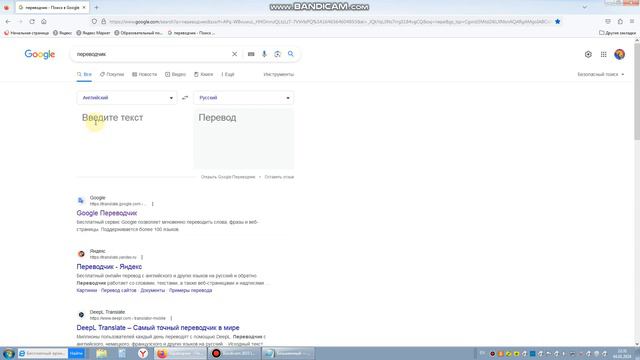Open more options for the Яндекс result
Image resolution: width=640 pixels, height=360 pixels.
(142, 257)
